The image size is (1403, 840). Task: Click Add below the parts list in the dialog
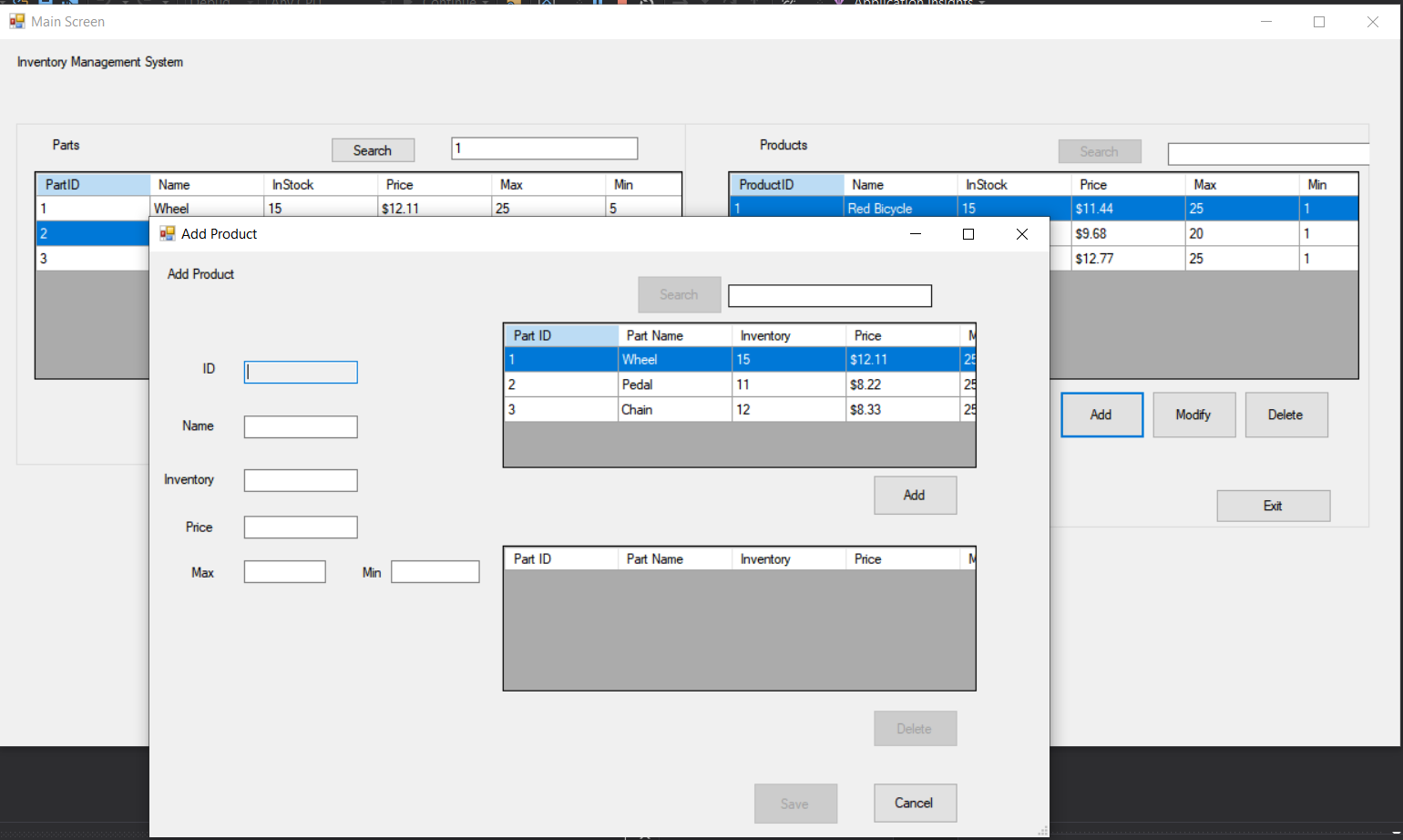coord(915,495)
